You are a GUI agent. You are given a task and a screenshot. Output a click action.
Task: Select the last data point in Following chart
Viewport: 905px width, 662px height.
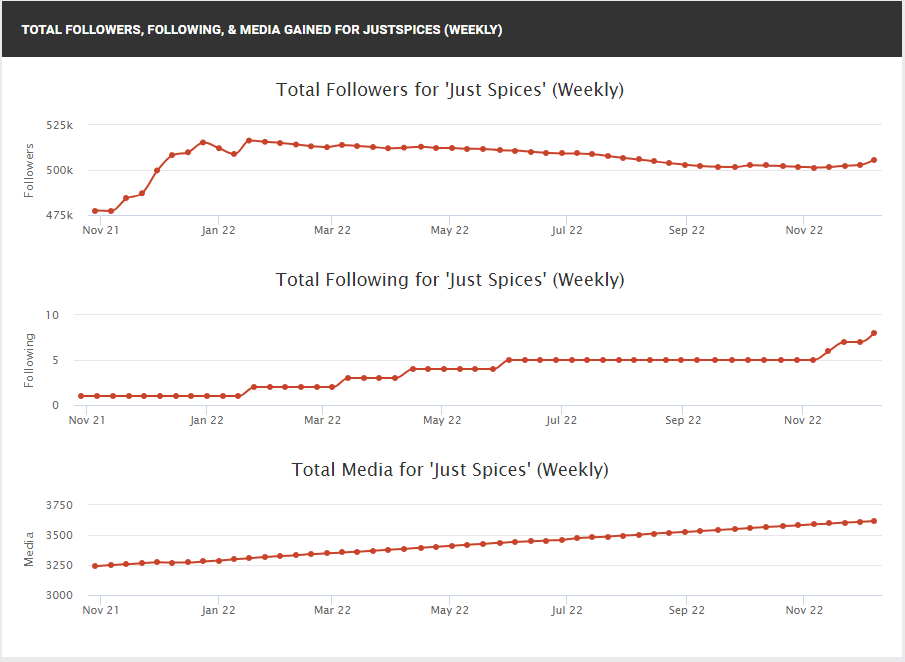[874, 333]
